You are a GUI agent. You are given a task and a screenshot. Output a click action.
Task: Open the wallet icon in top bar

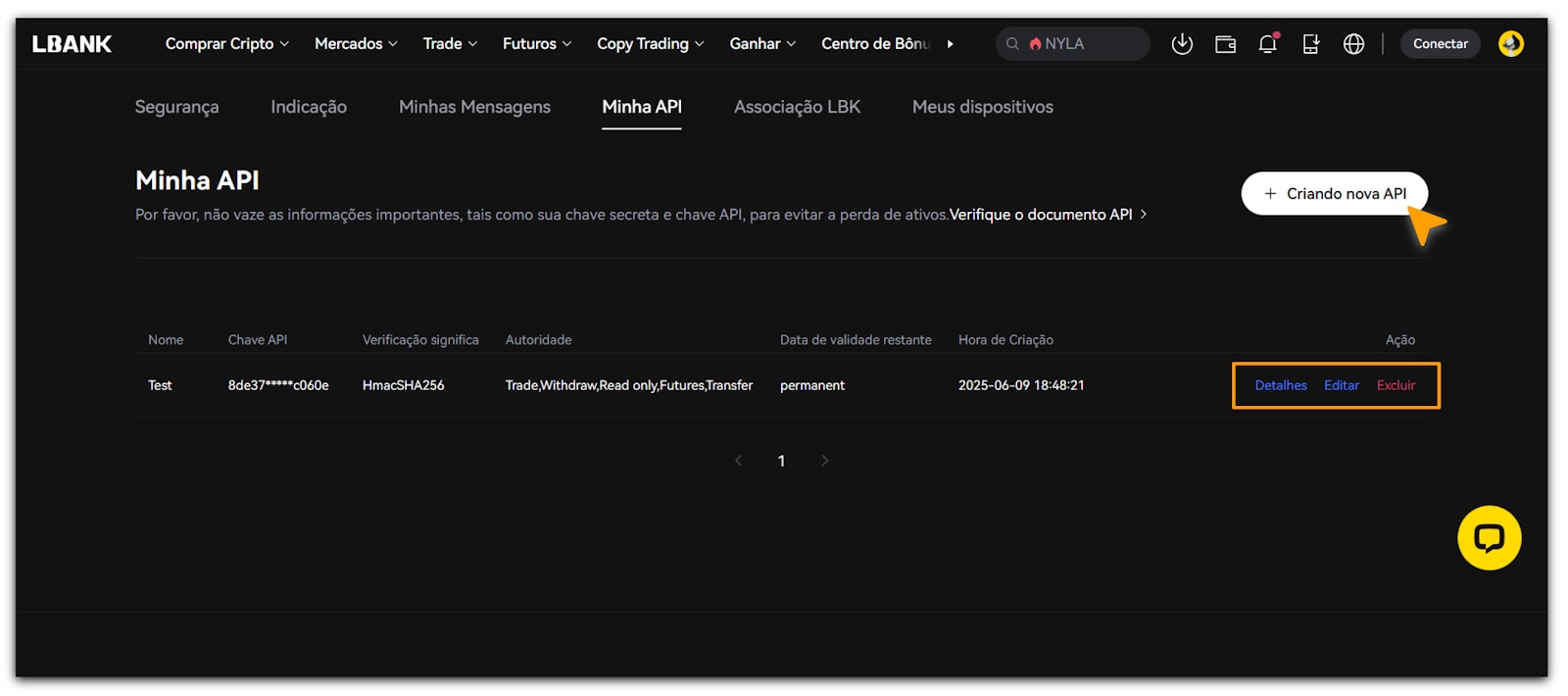(1225, 44)
